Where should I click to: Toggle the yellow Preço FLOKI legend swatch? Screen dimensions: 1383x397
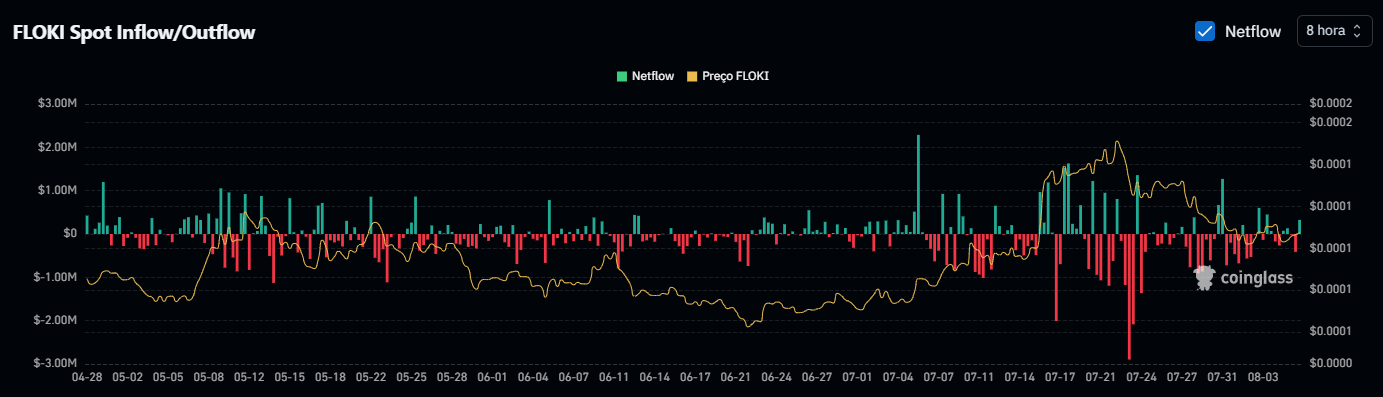[692, 76]
